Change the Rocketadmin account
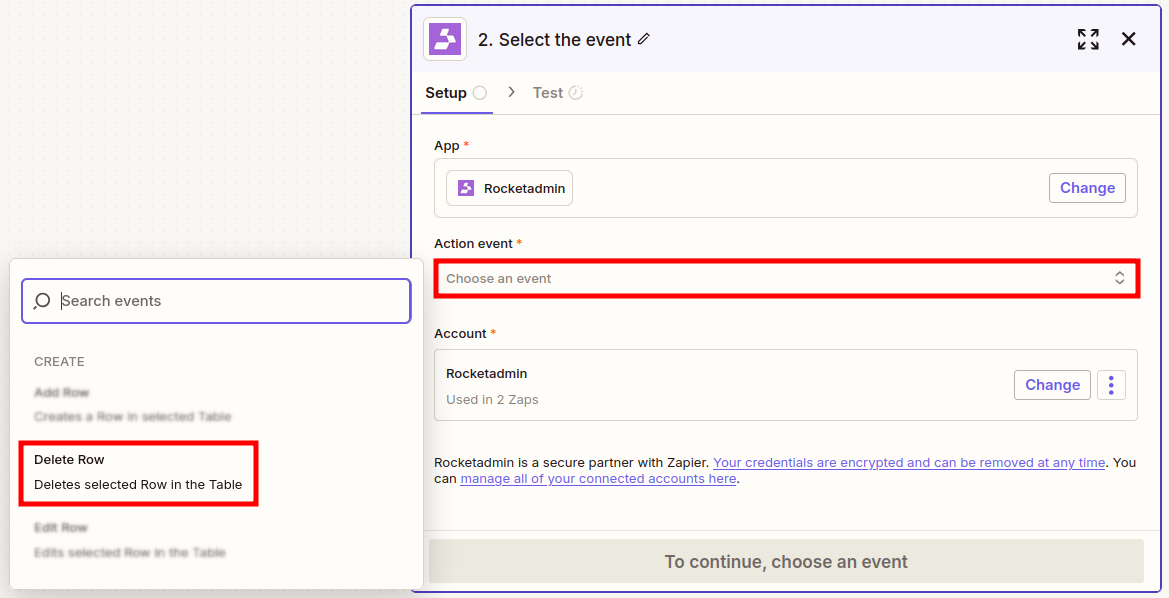Viewport: 1169px width, 598px height. point(1052,385)
